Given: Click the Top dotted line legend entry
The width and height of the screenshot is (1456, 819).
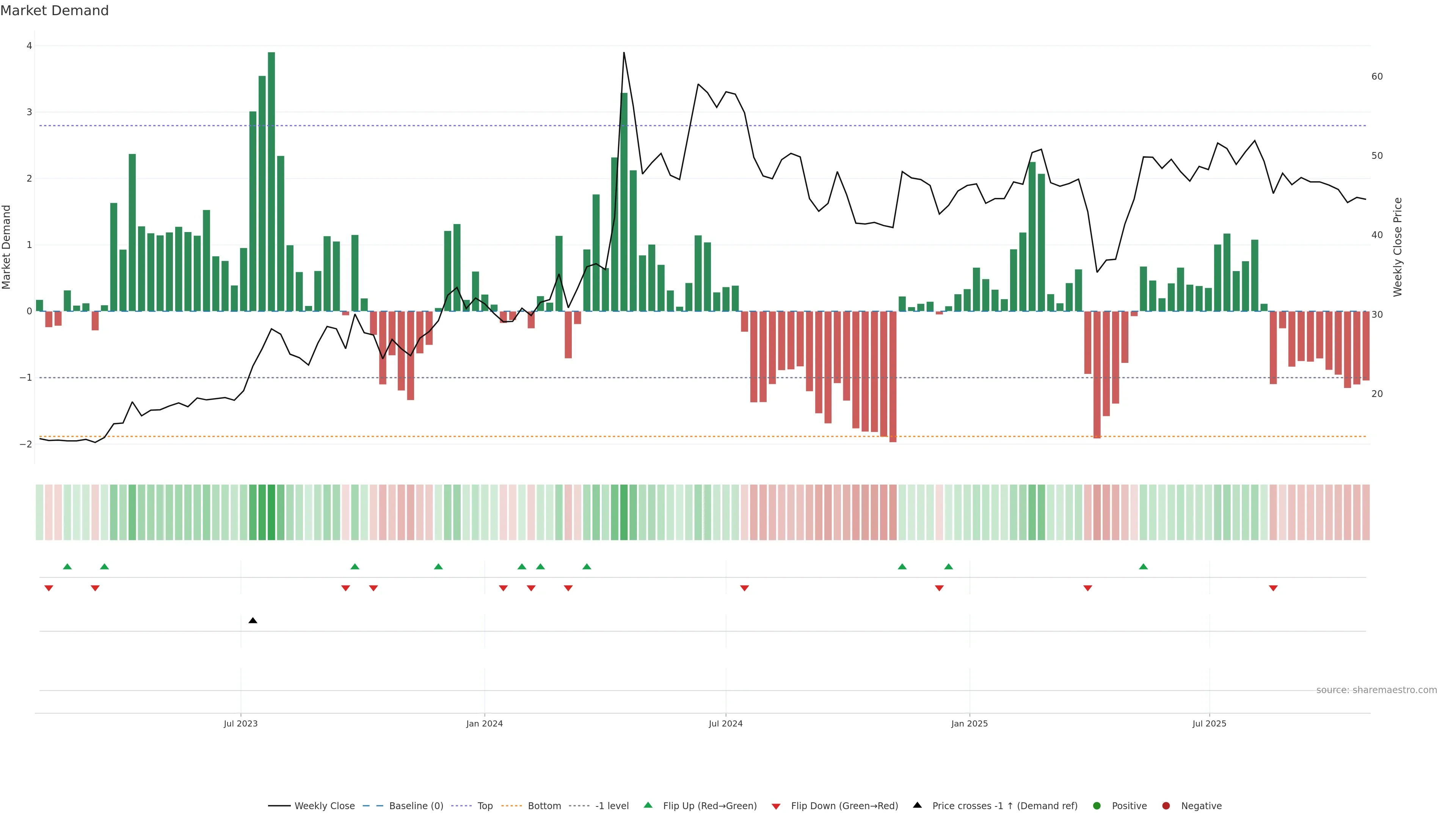Looking at the screenshot, I should [485, 806].
